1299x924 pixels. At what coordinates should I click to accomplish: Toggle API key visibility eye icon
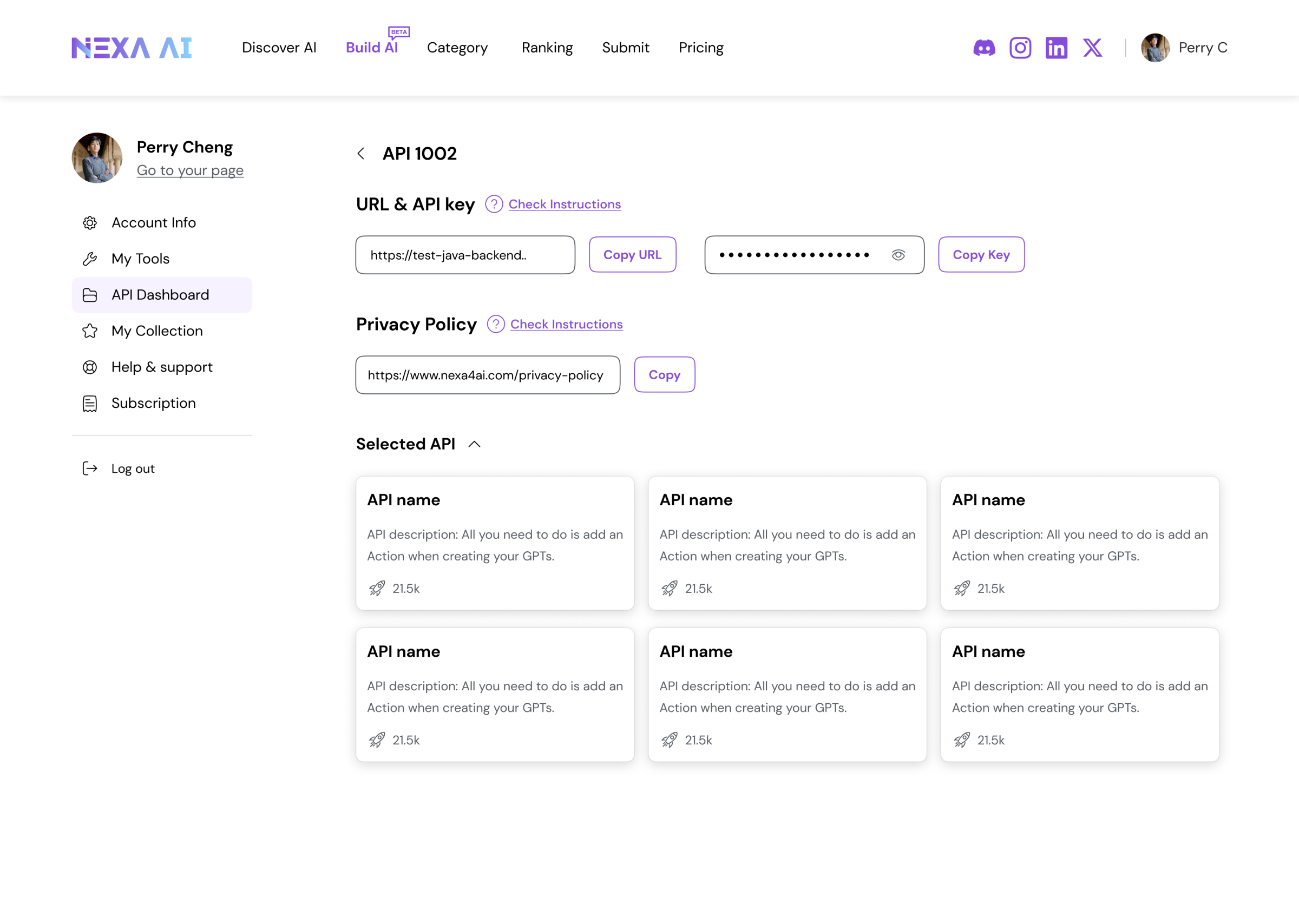[898, 255]
